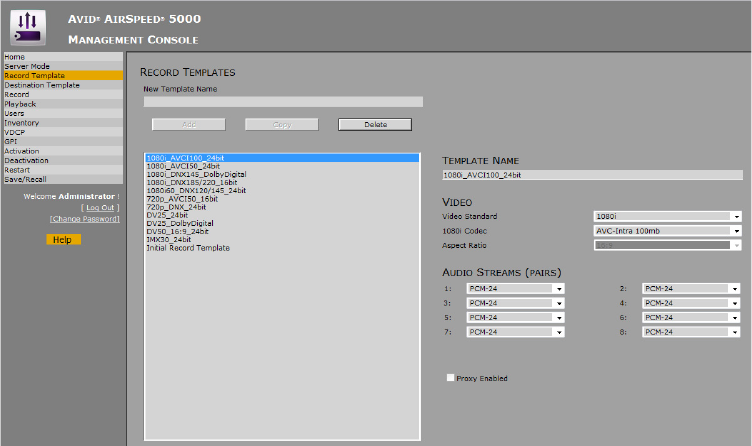Open the Aspect Ratio dropdown
Screen dimensions: 752x446
coord(668,245)
